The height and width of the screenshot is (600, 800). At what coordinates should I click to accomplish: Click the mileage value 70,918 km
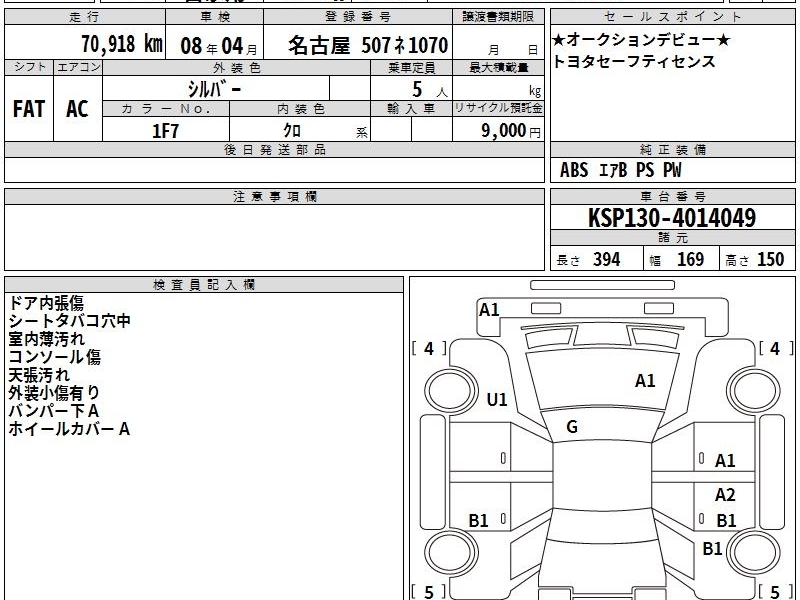click(x=122, y=44)
